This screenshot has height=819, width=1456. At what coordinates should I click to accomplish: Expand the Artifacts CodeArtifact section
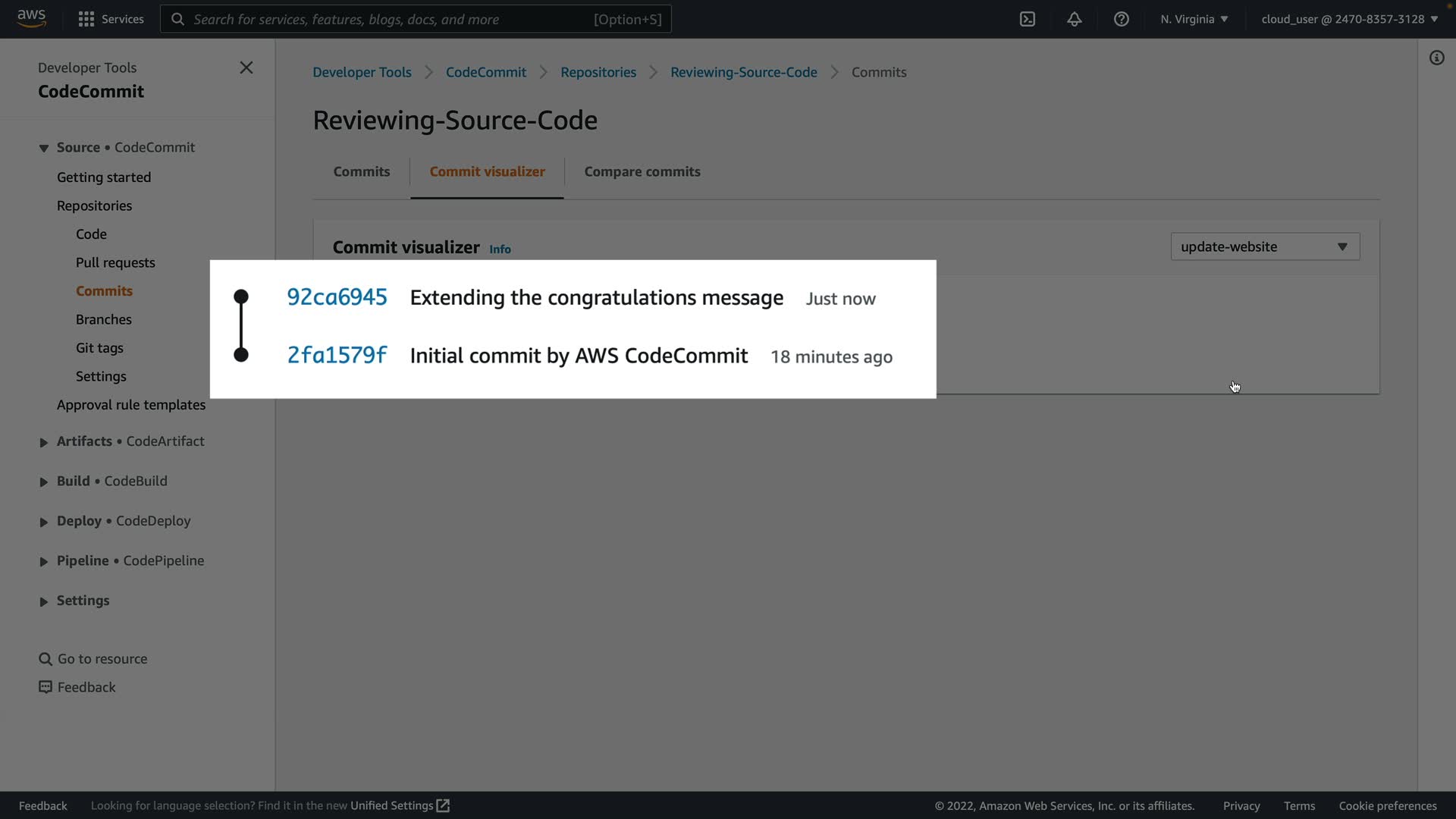tap(43, 442)
